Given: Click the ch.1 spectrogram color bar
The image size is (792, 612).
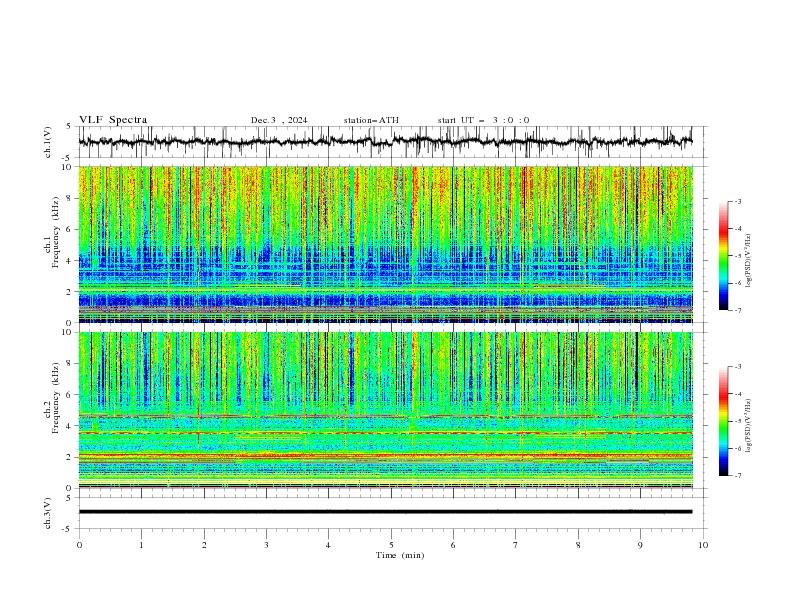Looking at the screenshot, I should click(723, 256).
